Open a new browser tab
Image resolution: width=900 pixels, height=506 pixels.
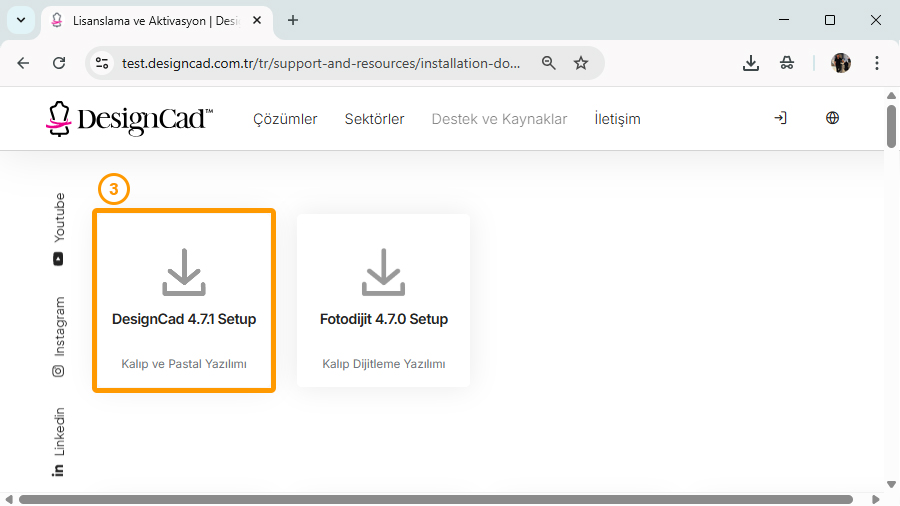point(293,20)
